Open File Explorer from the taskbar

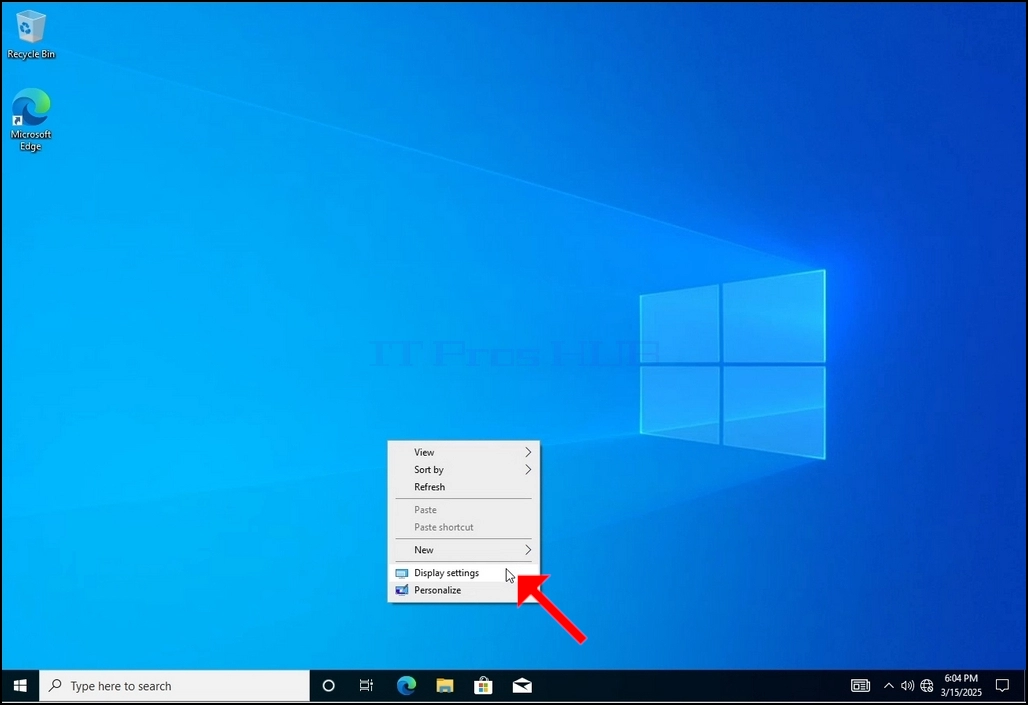click(445, 686)
